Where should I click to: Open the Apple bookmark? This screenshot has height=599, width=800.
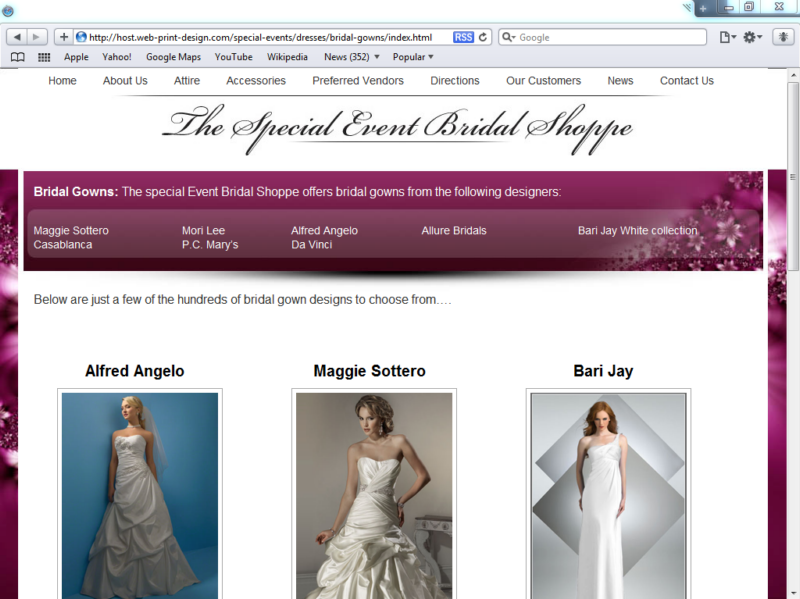(76, 57)
